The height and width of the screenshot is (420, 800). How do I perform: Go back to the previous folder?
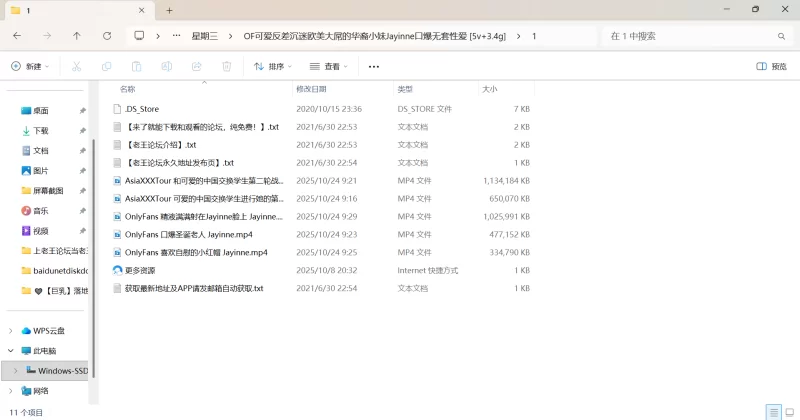pos(17,36)
